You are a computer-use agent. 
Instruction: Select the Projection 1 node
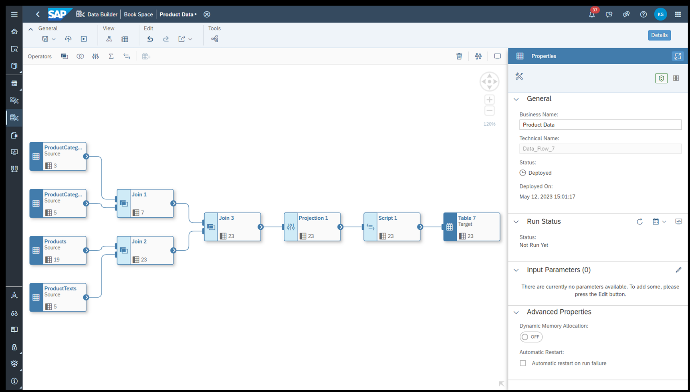click(312, 227)
